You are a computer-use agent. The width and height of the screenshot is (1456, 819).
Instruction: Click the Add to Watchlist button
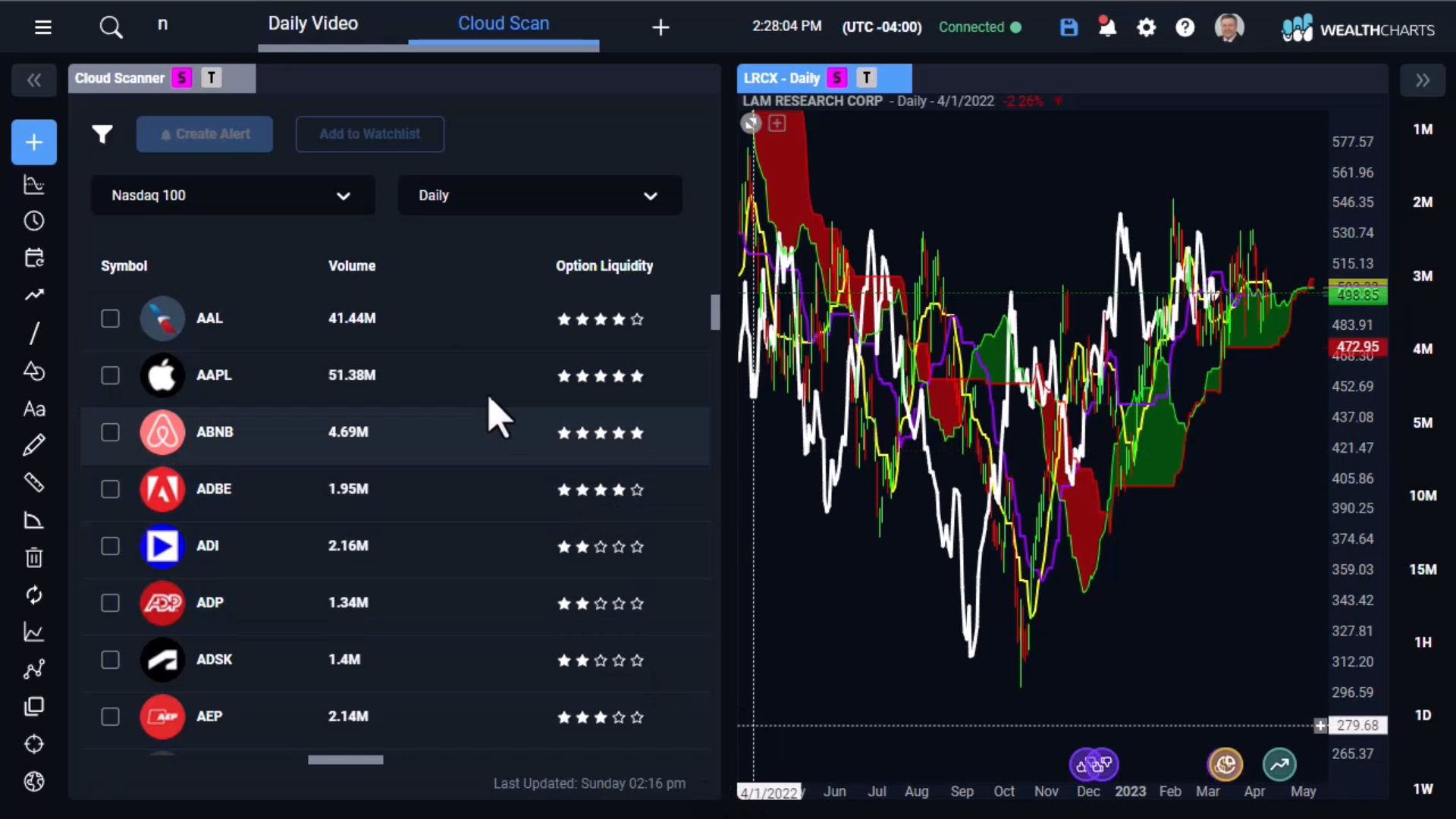[370, 134]
